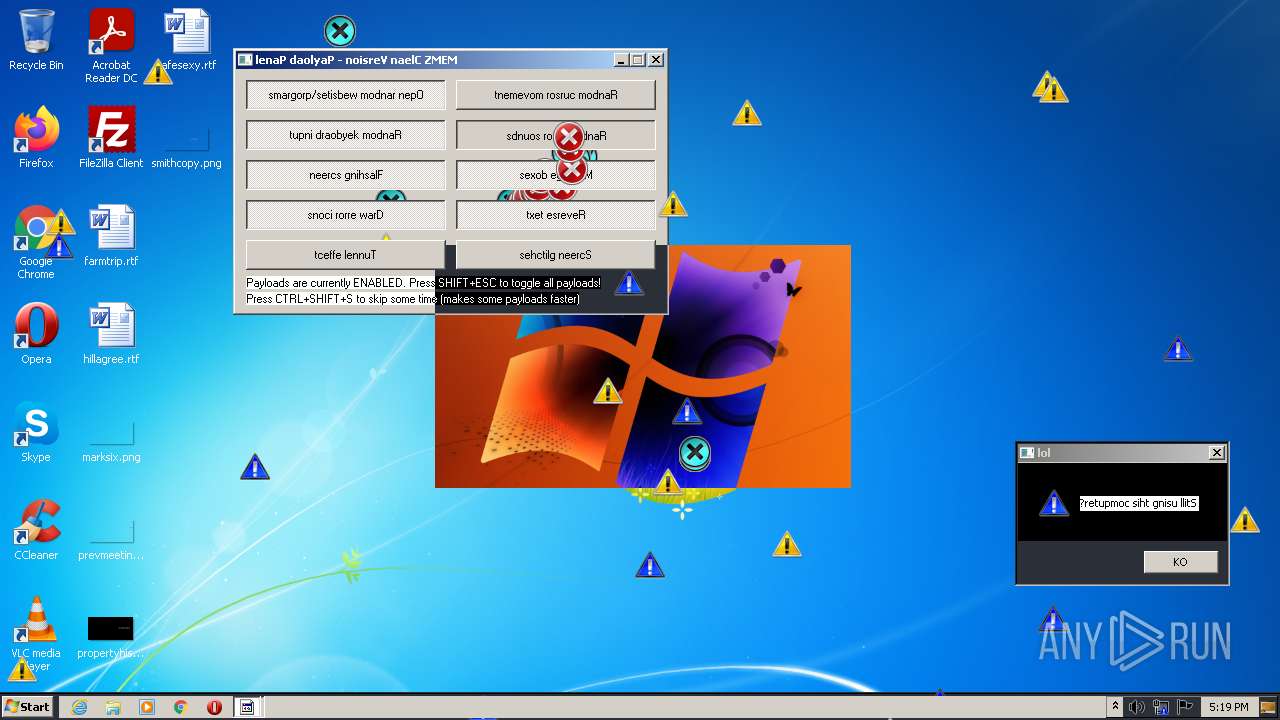Screen dimensions: 1280x720
Task: Click the volume speaker tray icon
Action: [1137, 707]
